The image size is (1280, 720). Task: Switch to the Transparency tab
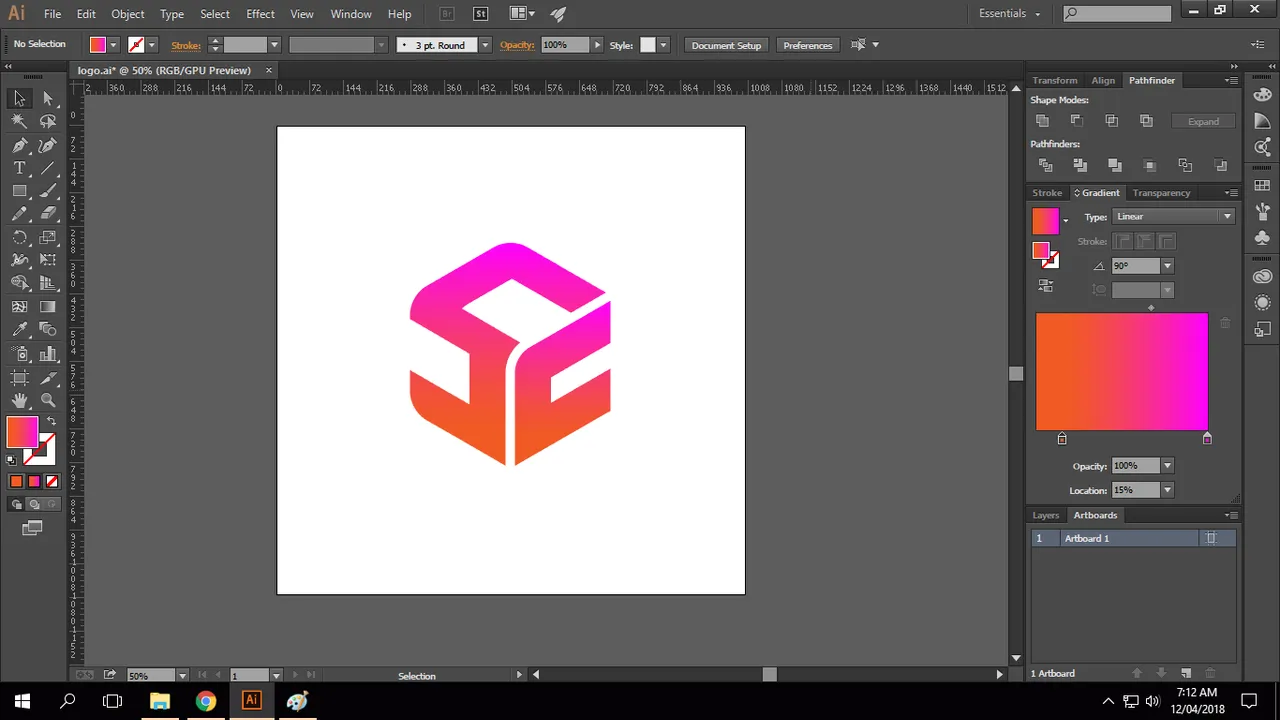[x=1161, y=193]
